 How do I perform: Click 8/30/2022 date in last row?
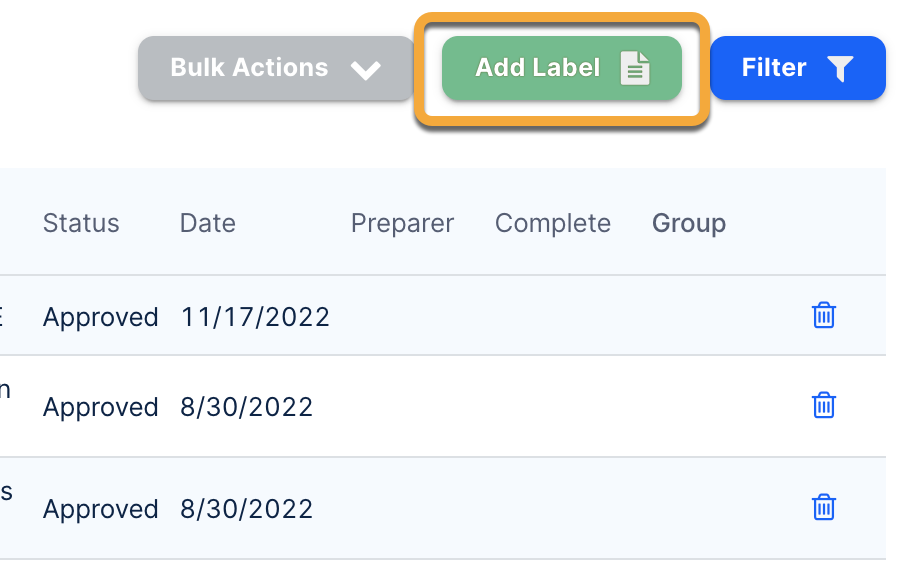[247, 509]
